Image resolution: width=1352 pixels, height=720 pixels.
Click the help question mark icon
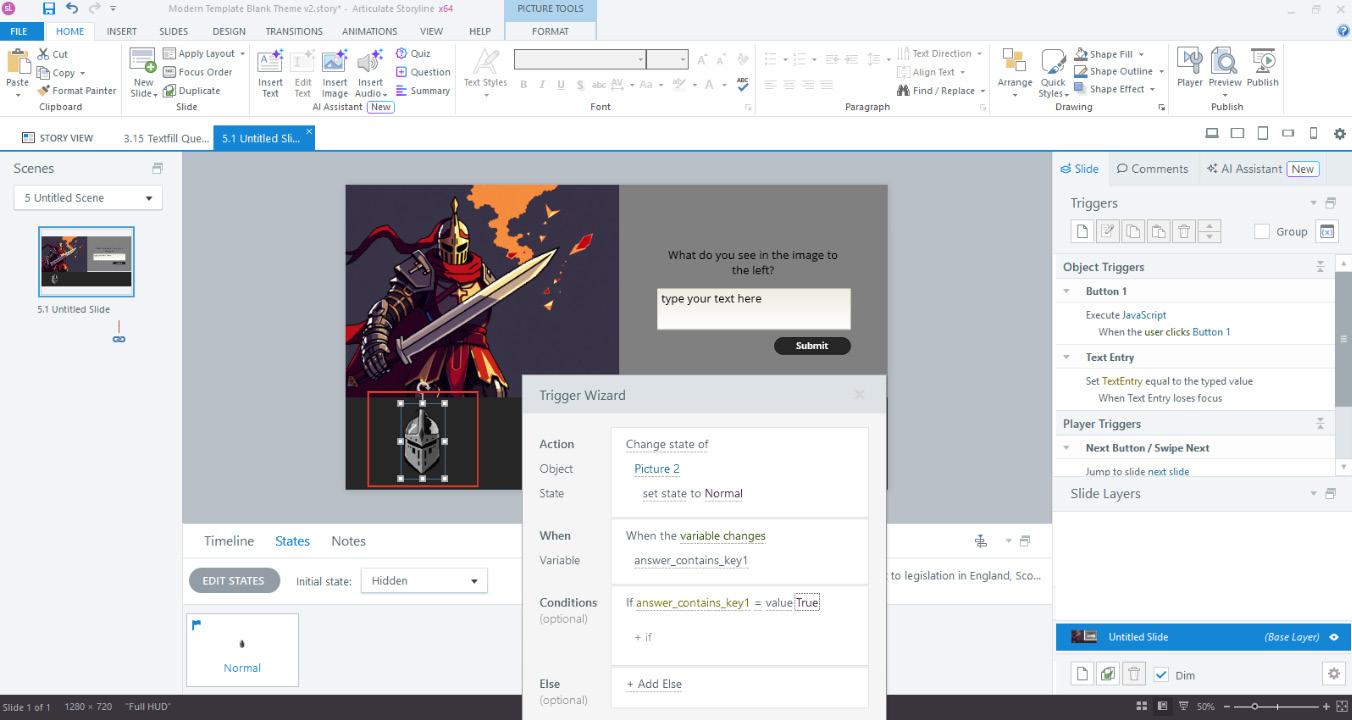(1343, 31)
